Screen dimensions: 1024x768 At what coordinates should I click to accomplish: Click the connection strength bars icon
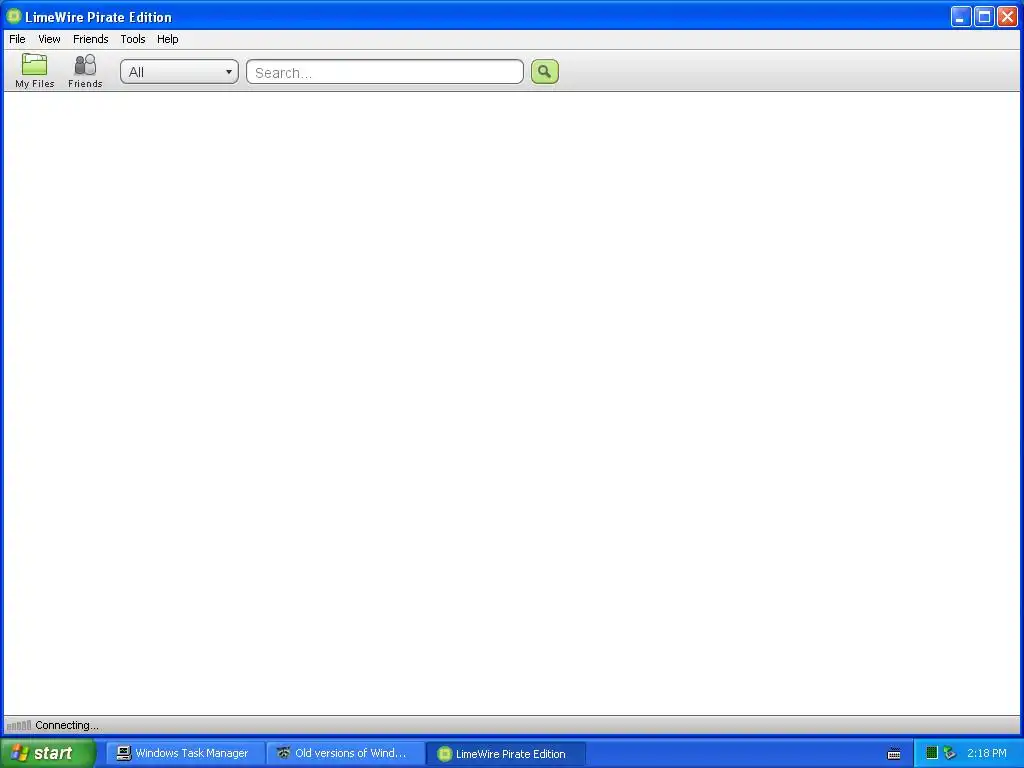coord(19,725)
